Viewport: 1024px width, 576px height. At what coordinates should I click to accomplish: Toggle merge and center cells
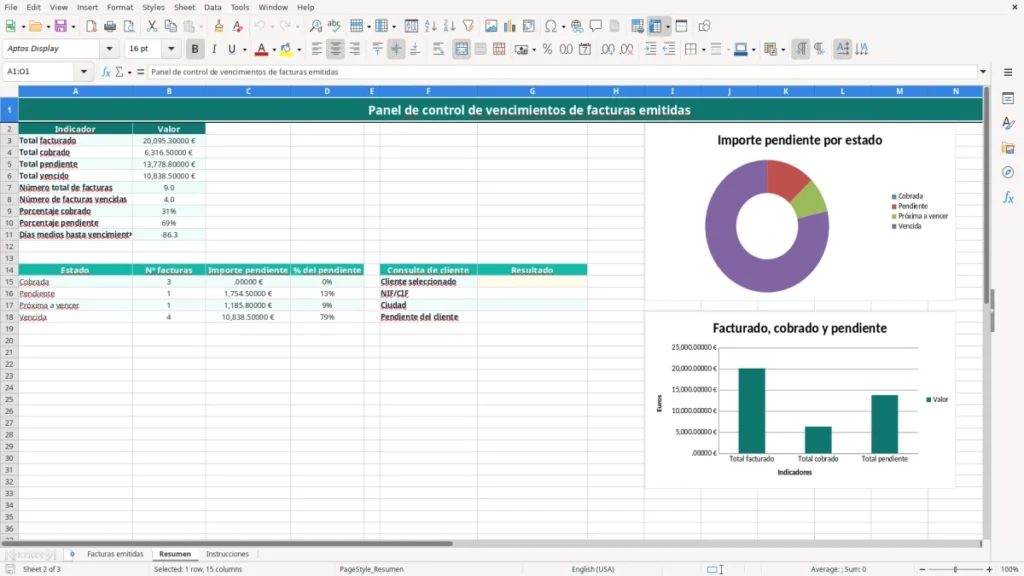tap(461, 49)
